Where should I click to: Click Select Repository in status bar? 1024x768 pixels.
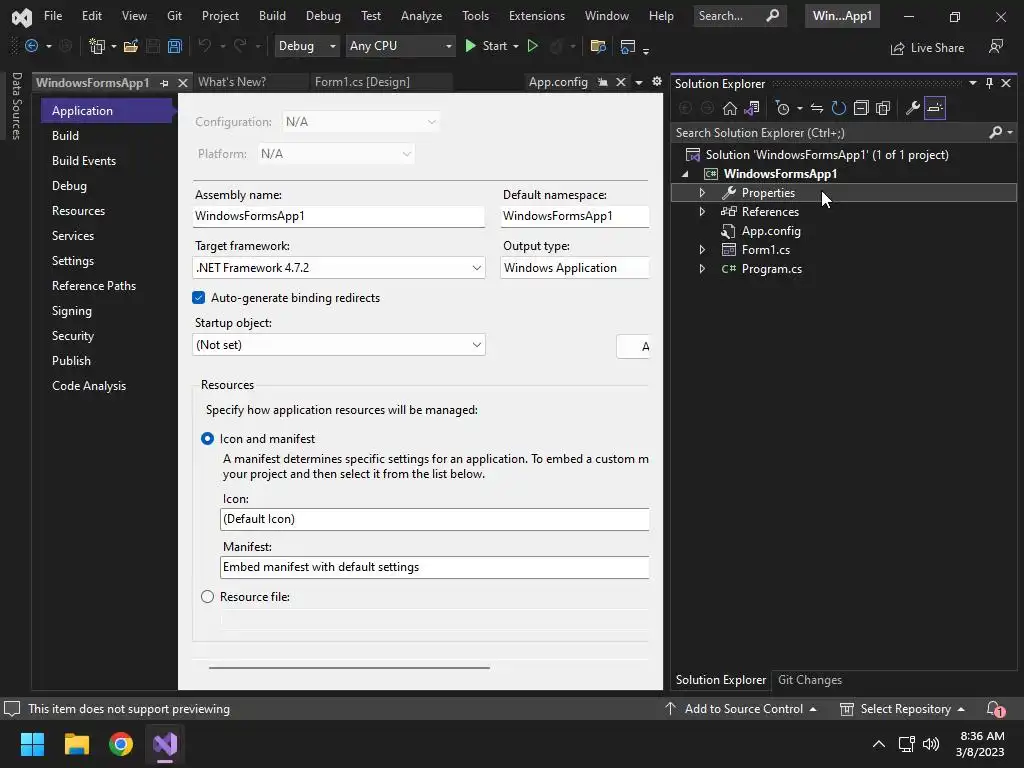point(903,709)
